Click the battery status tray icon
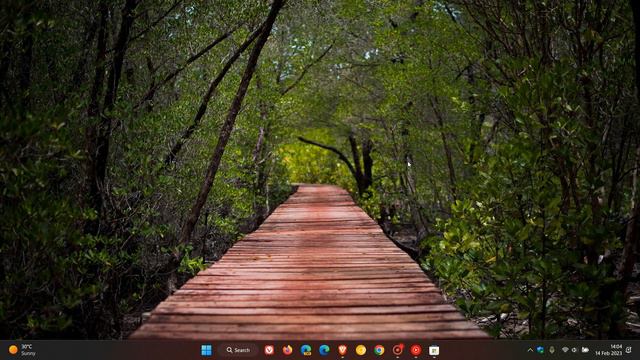Screen dimensions: 640x360 pos(585,350)
